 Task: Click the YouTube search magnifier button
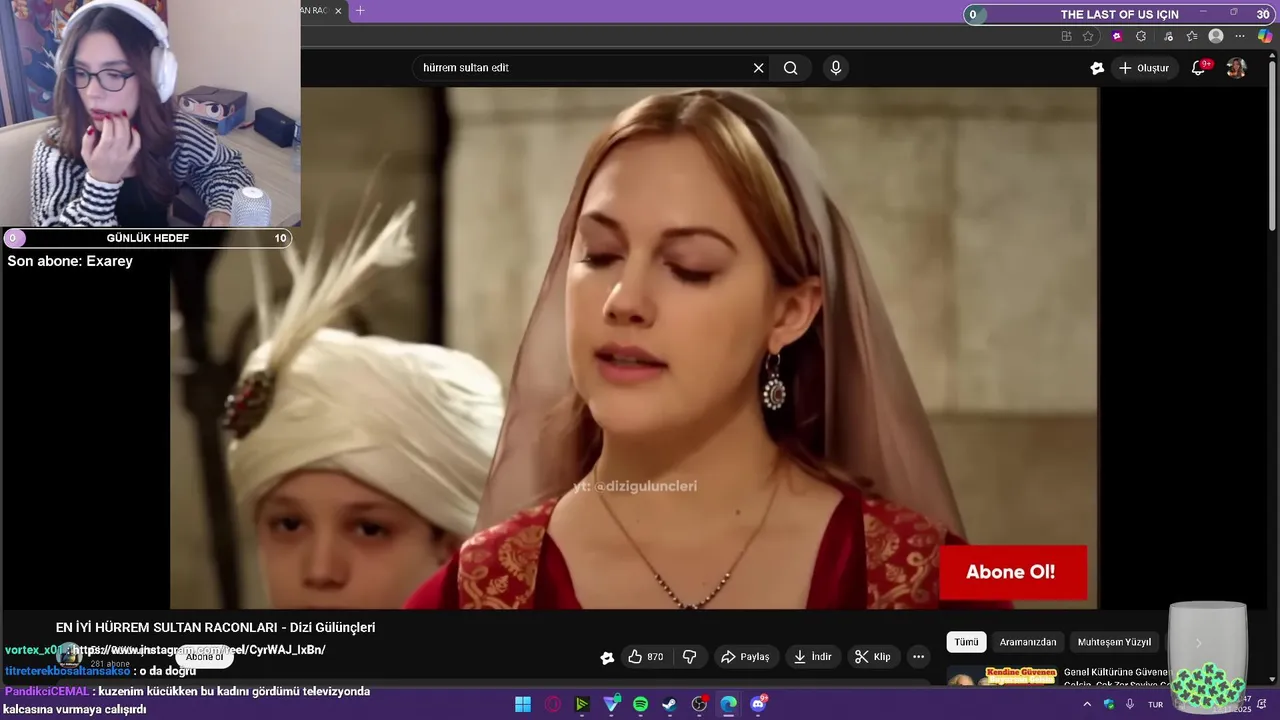(x=791, y=68)
